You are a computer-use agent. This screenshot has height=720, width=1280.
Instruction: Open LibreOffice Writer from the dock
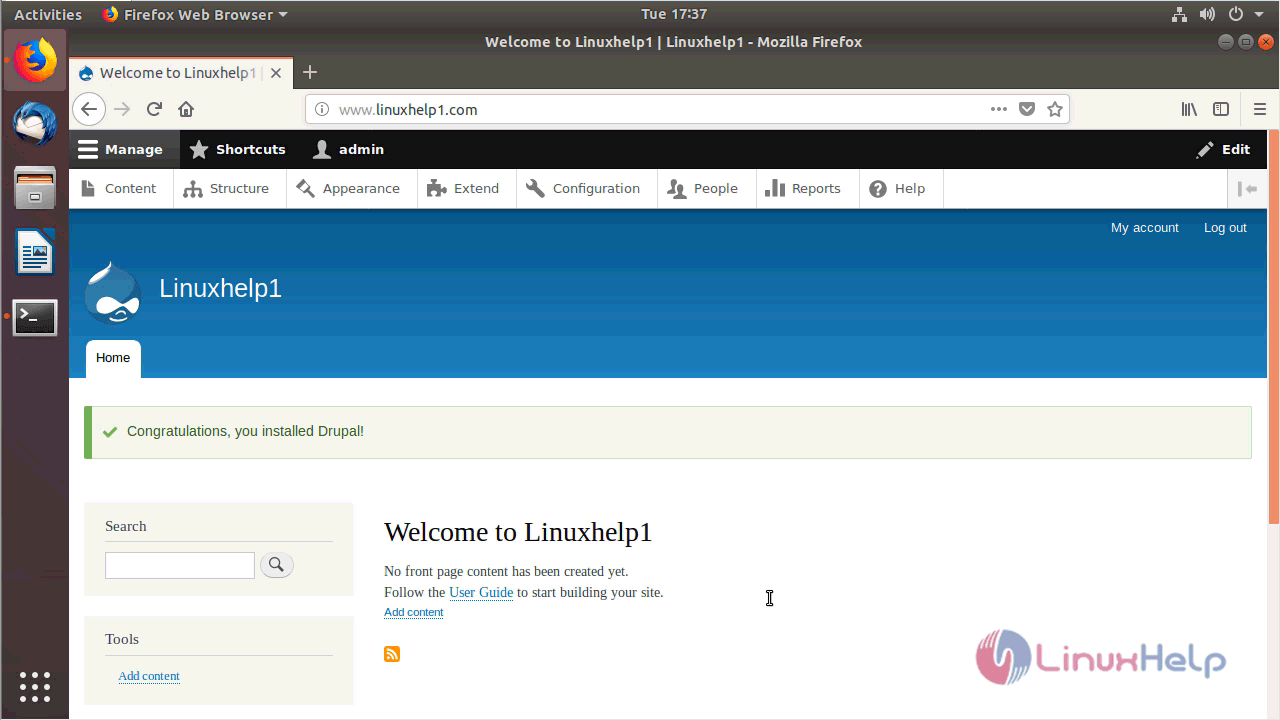point(35,252)
